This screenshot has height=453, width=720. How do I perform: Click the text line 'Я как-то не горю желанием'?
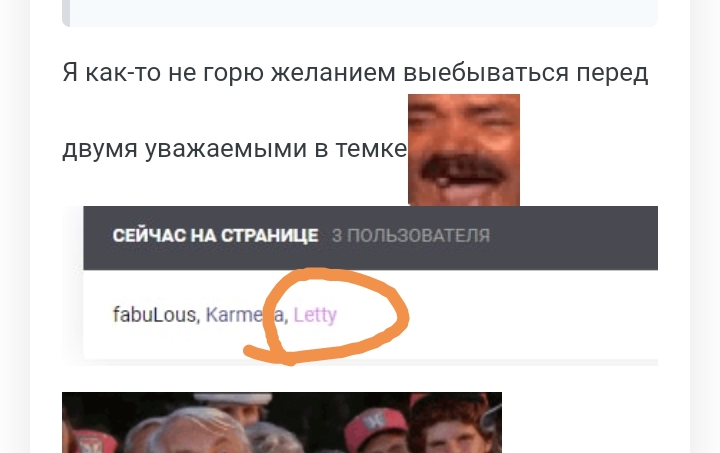(229, 73)
